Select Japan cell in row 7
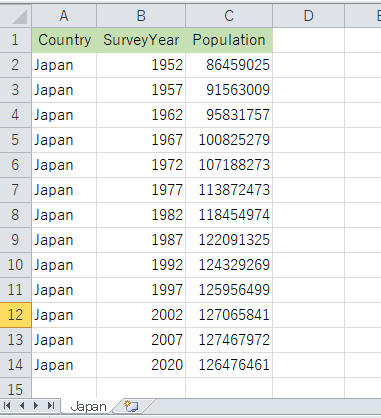Image resolution: width=381 pixels, height=418 pixels. click(x=64, y=190)
